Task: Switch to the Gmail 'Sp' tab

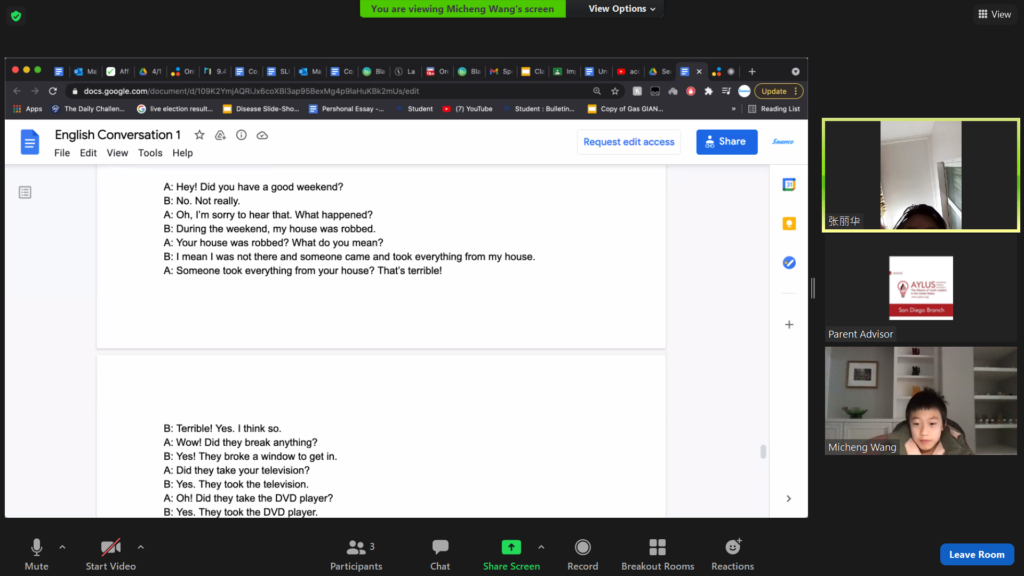Action: [x=501, y=71]
